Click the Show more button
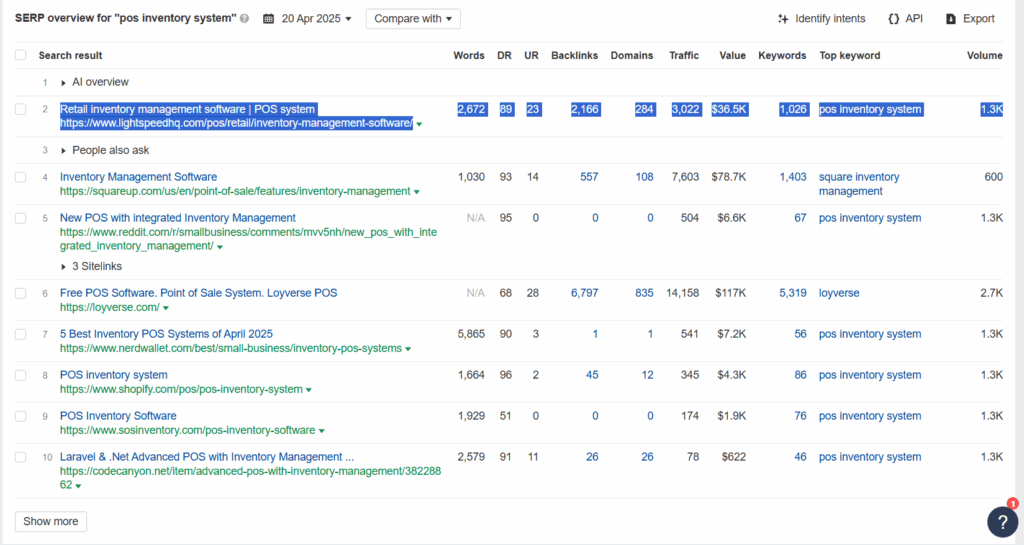Image resolution: width=1024 pixels, height=545 pixels. tap(51, 522)
